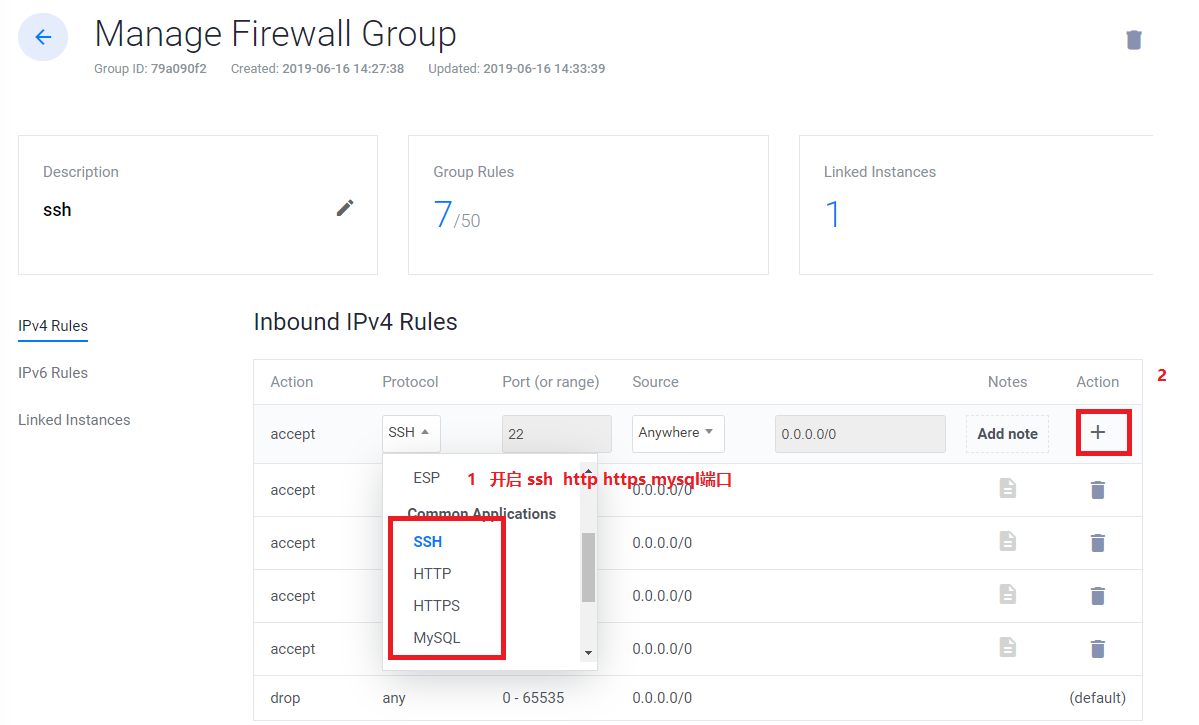The image size is (1199, 725).
Task: Click the (default) label in the drop row
Action: coord(1097,697)
